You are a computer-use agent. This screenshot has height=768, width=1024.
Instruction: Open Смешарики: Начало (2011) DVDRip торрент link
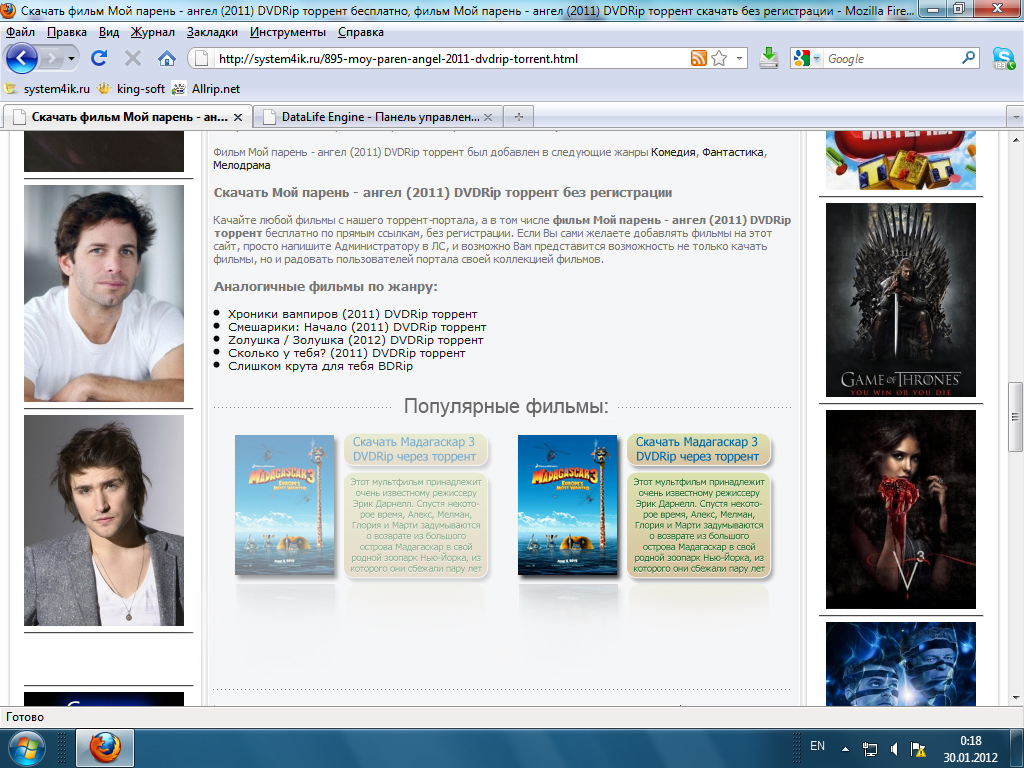(357, 327)
